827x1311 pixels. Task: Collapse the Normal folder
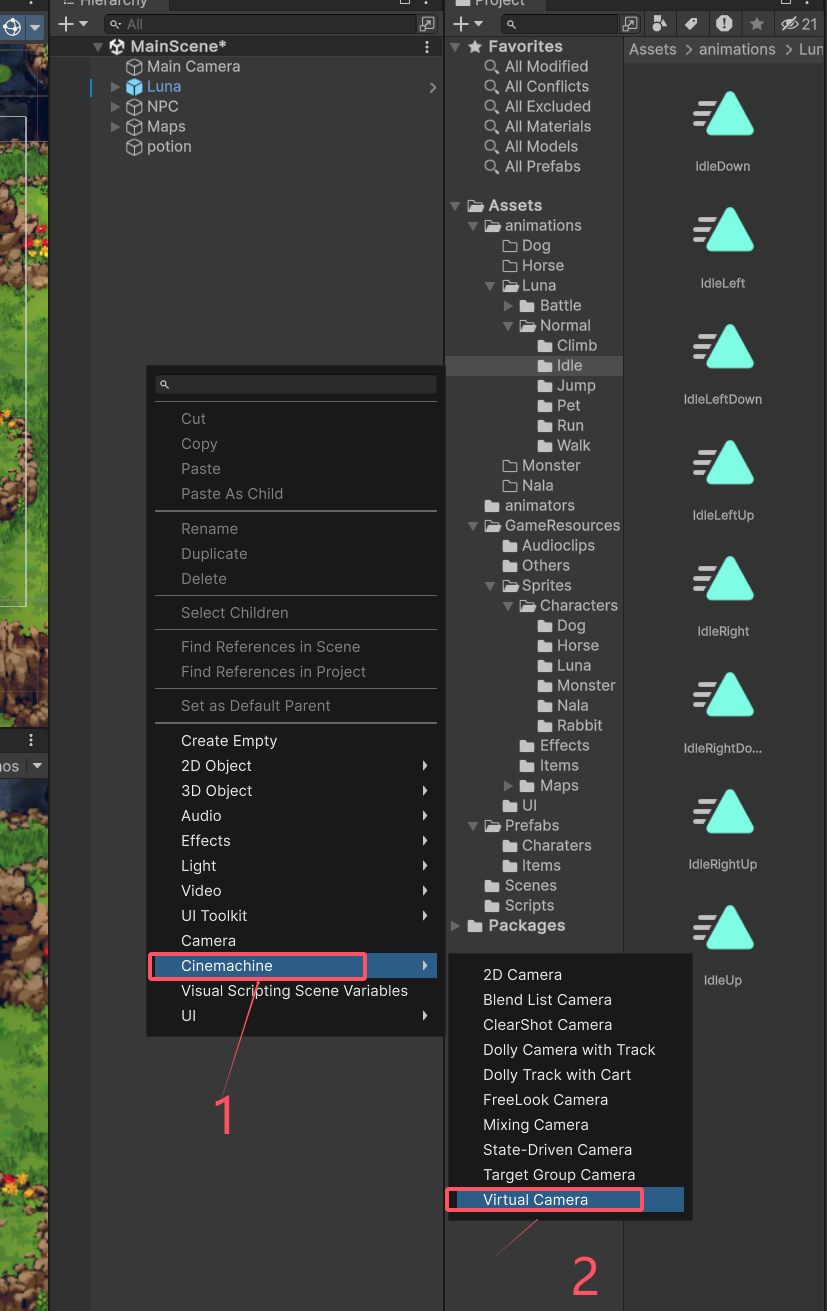(x=509, y=326)
